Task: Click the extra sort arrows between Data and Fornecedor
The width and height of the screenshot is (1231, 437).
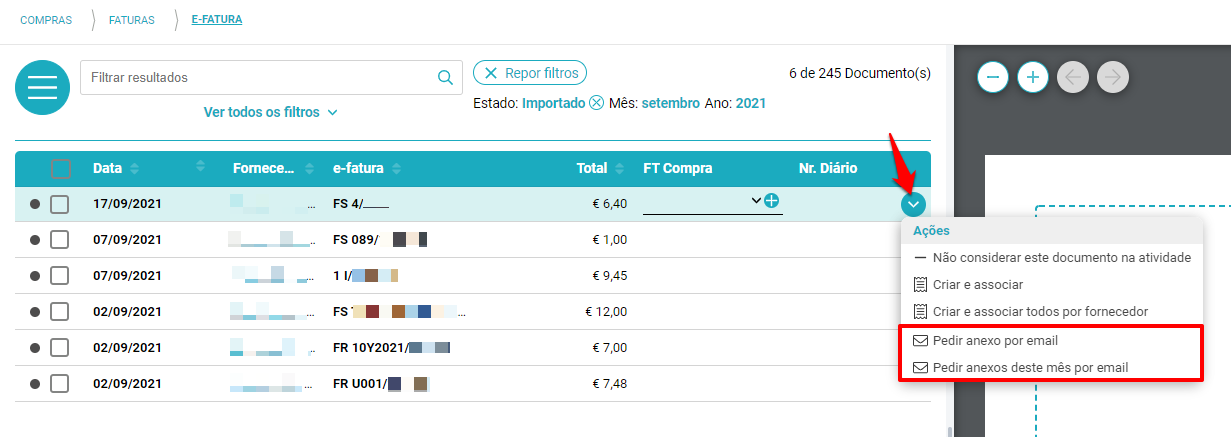Action: [x=200, y=165]
